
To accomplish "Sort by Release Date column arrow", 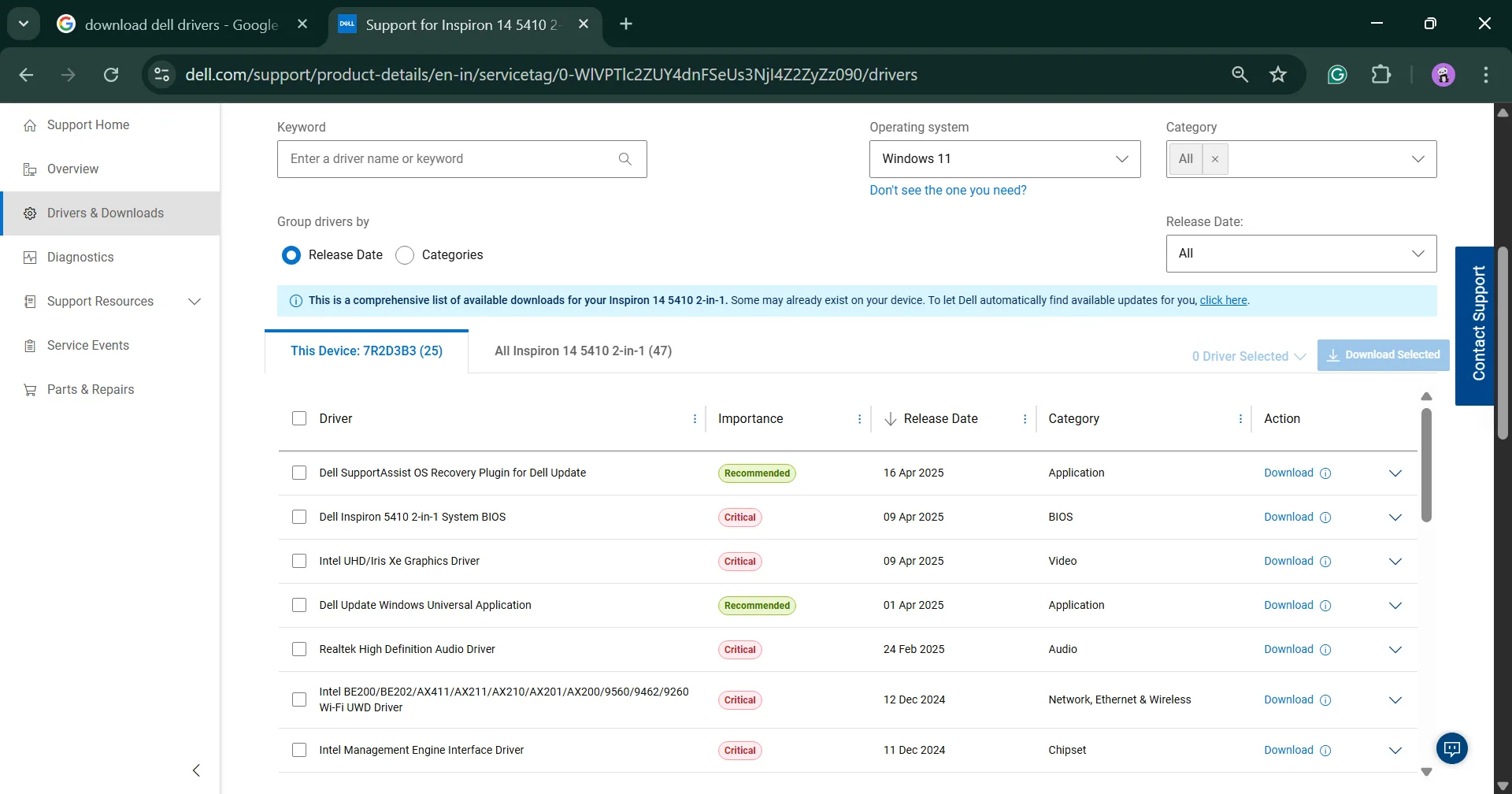I will click(891, 419).
